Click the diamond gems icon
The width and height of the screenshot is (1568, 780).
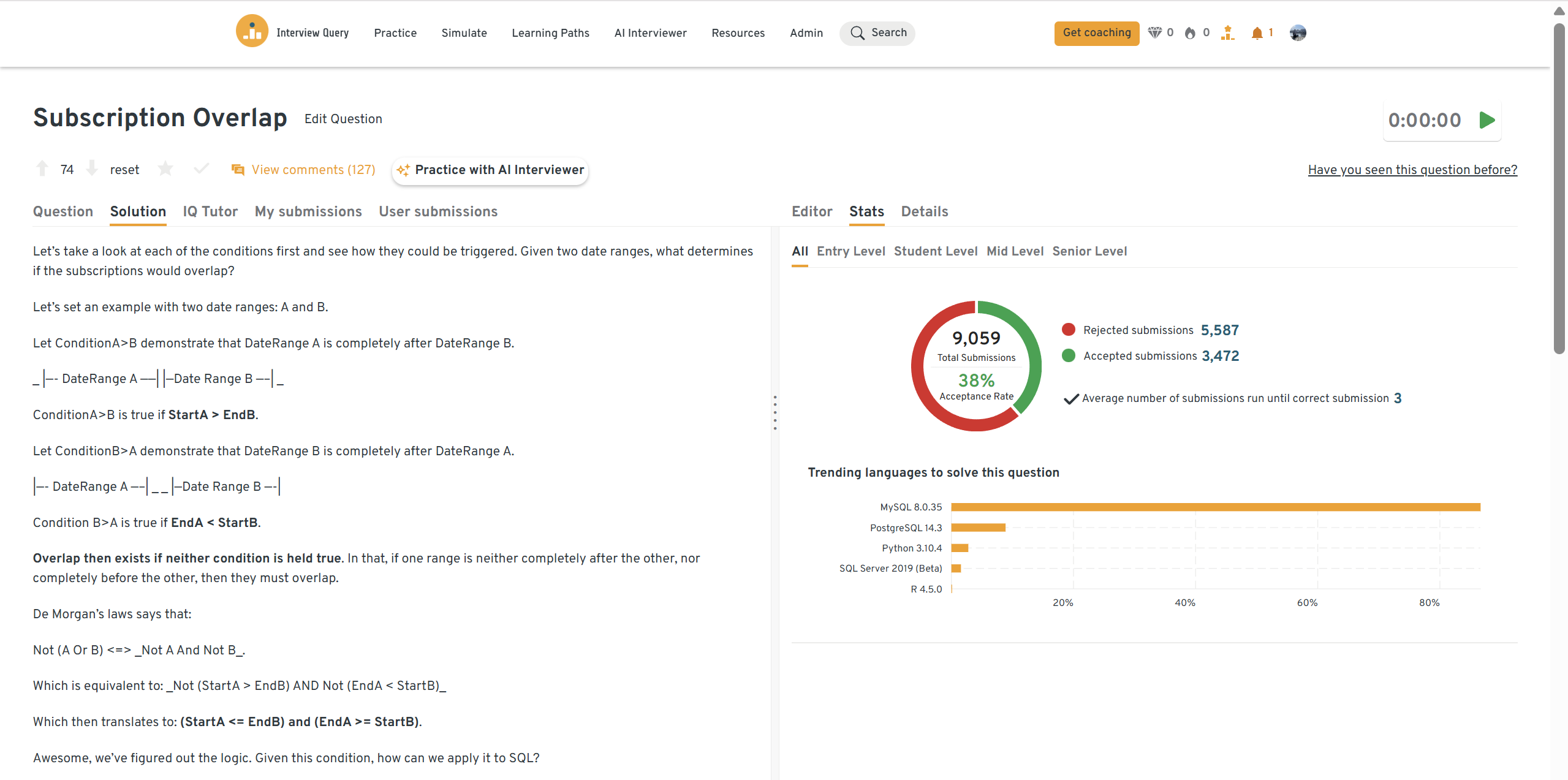click(x=1154, y=33)
